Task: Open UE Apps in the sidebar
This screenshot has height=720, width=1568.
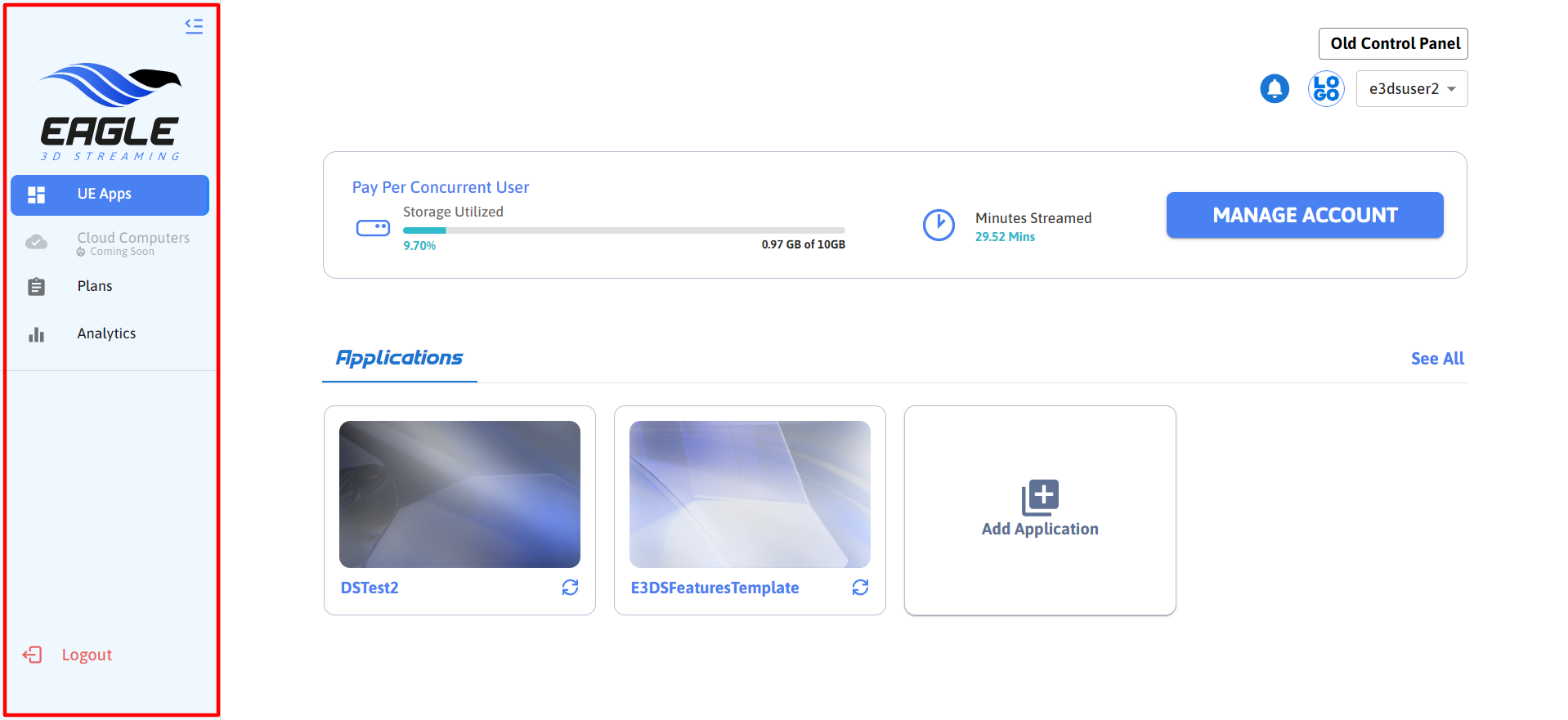Action: (110, 195)
